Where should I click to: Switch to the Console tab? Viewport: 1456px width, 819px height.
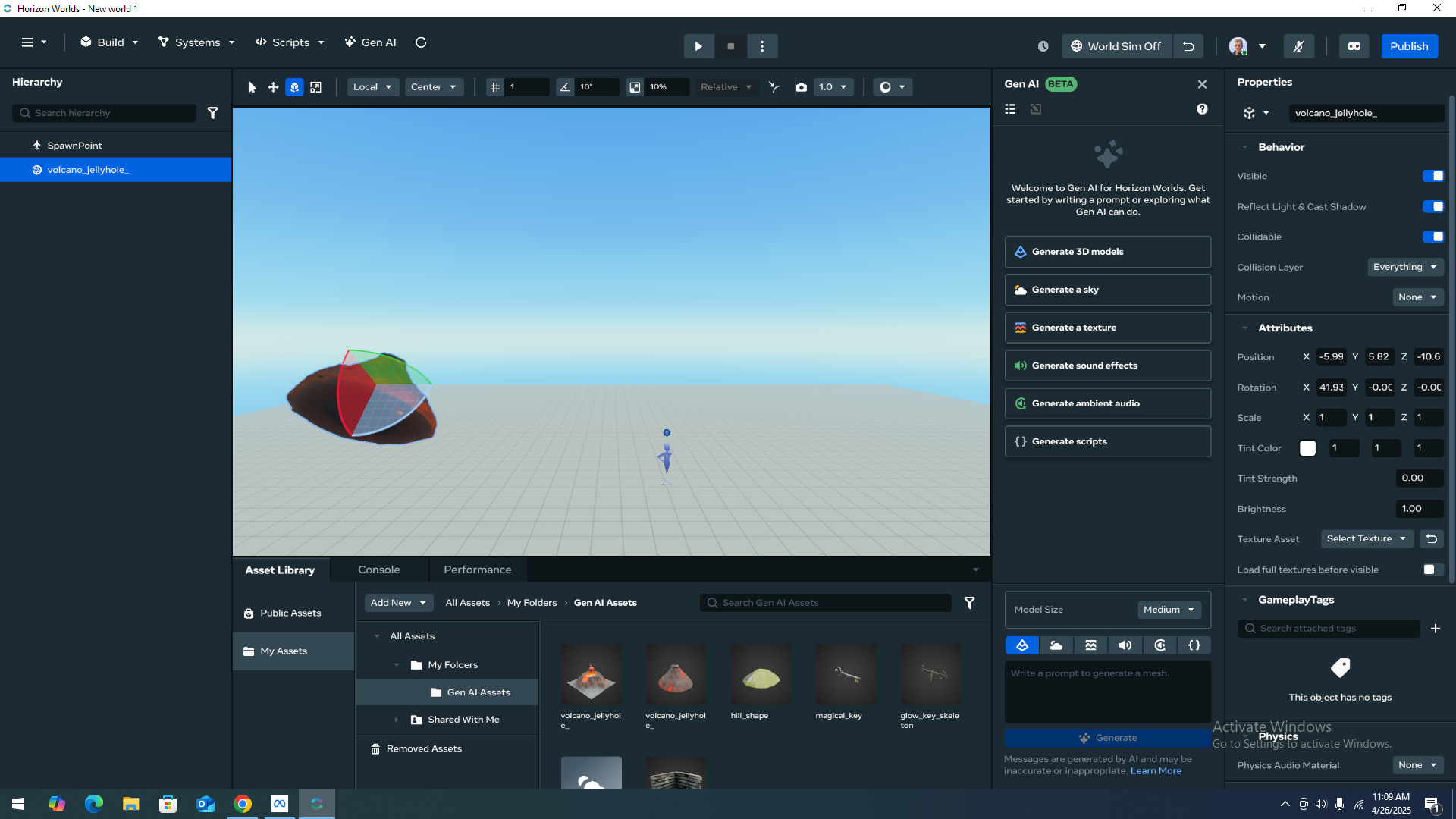click(378, 570)
